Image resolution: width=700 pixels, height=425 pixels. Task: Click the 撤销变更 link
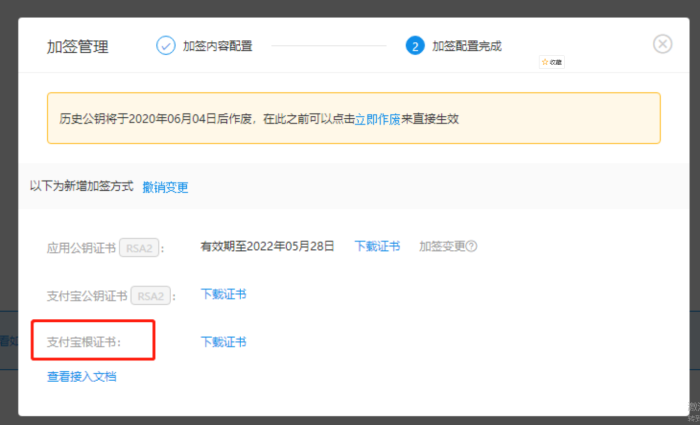pyautogui.click(x=165, y=187)
